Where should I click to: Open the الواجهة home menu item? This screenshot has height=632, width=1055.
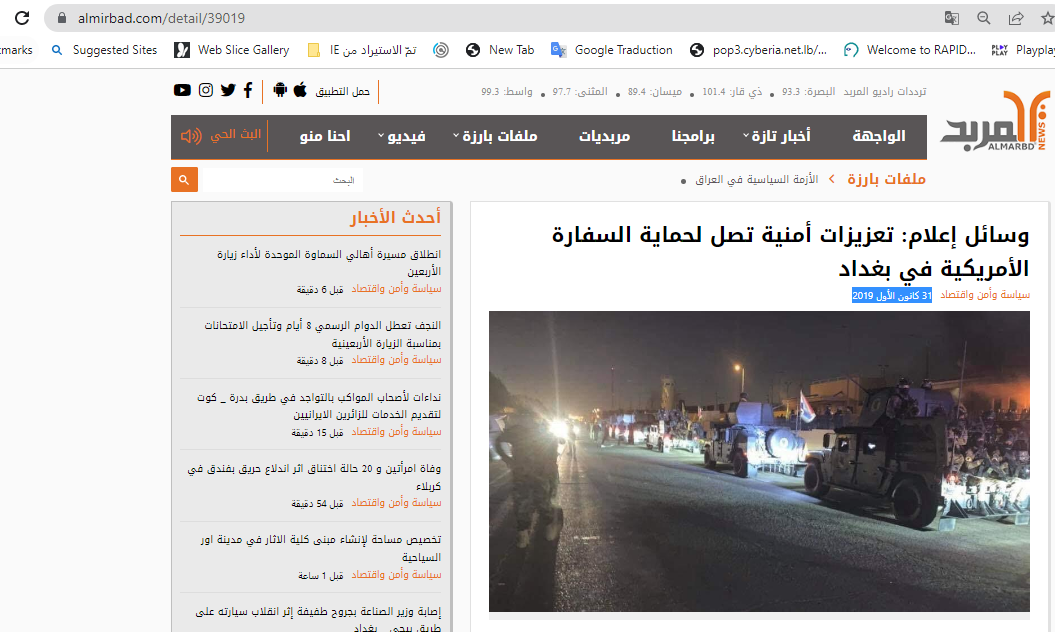tap(878, 136)
